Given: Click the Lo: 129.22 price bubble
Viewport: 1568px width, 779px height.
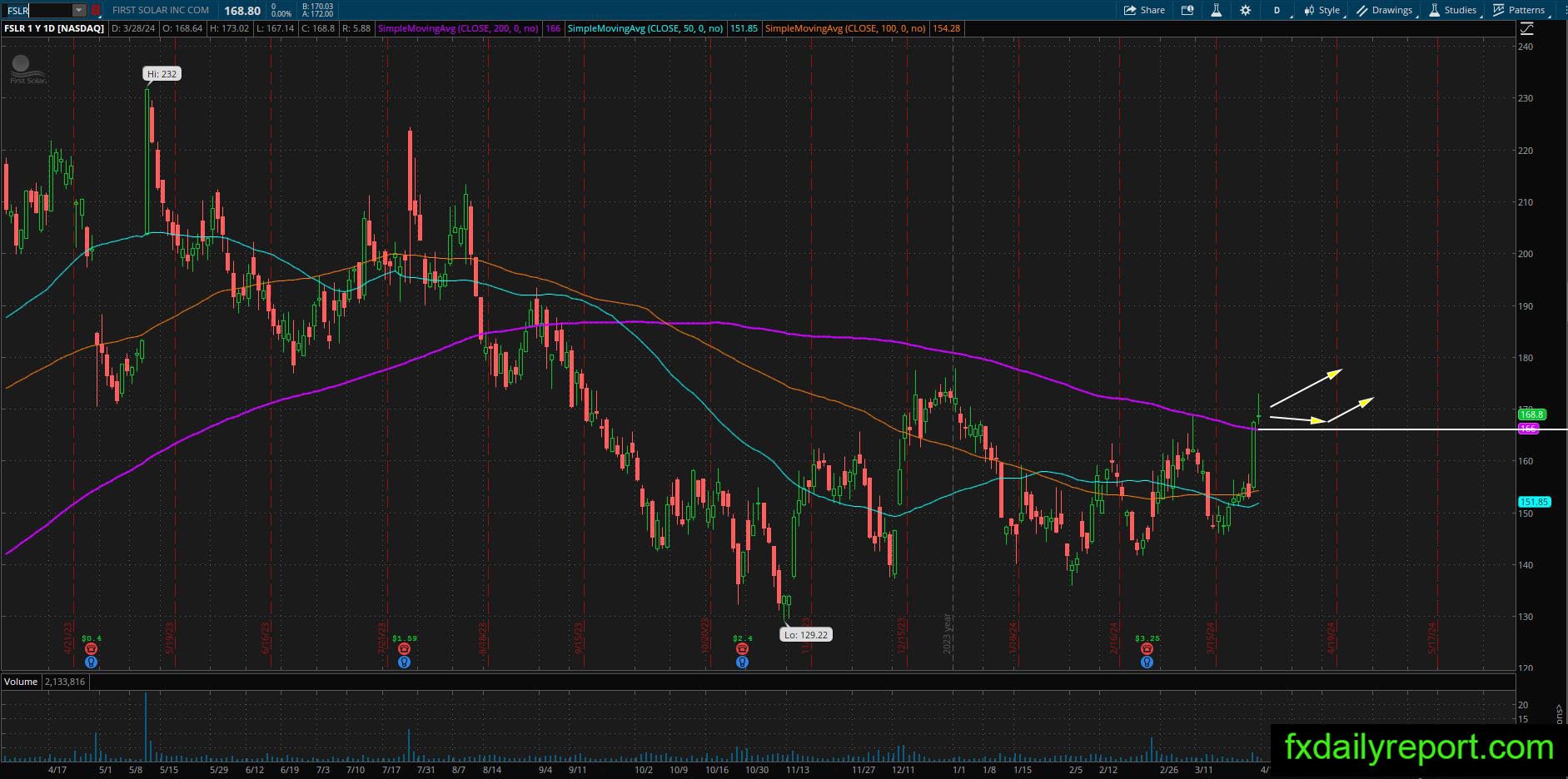Looking at the screenshot, I should click(806, 634).
